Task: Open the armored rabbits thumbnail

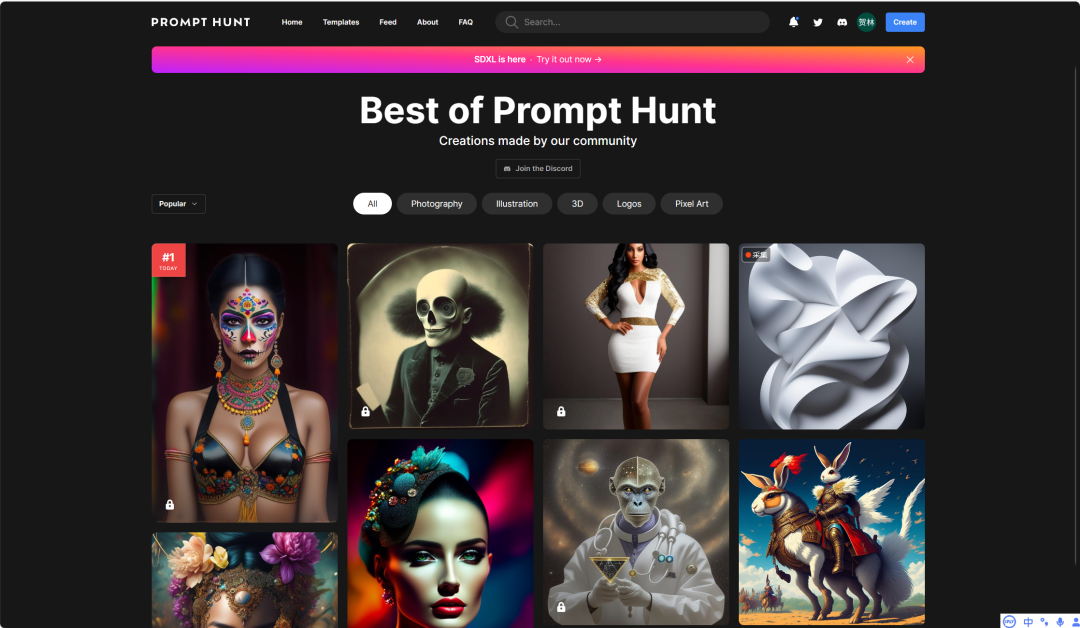Action: click(x=831, y=532)
